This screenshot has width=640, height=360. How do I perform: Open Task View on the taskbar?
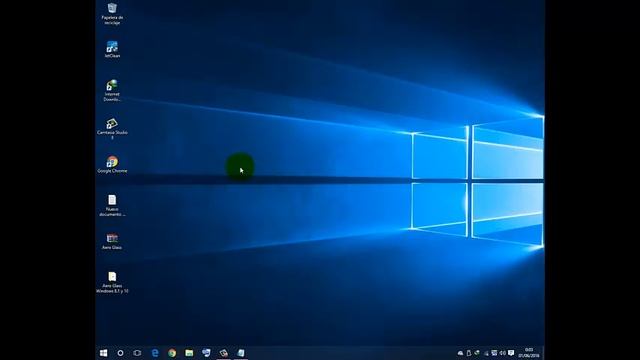click(x=138, y=353)
